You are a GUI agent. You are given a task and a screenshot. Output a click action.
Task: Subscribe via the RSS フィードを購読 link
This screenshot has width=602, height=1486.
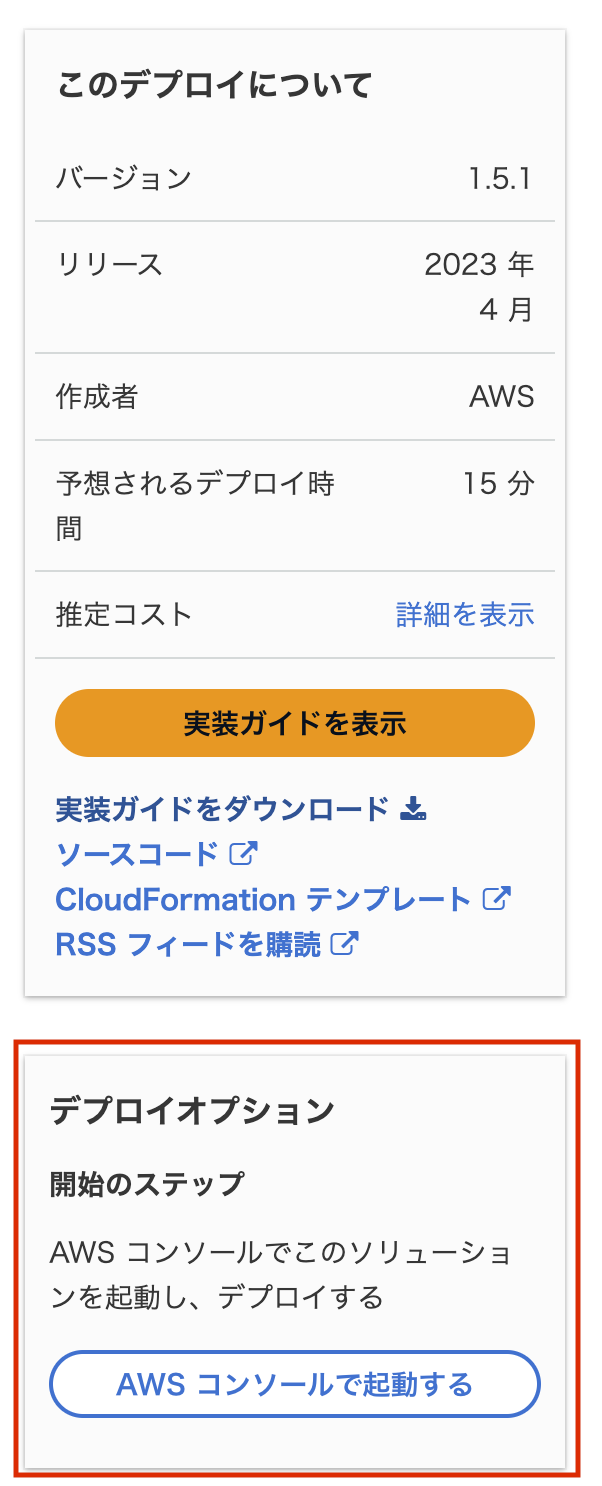[190, 943]
